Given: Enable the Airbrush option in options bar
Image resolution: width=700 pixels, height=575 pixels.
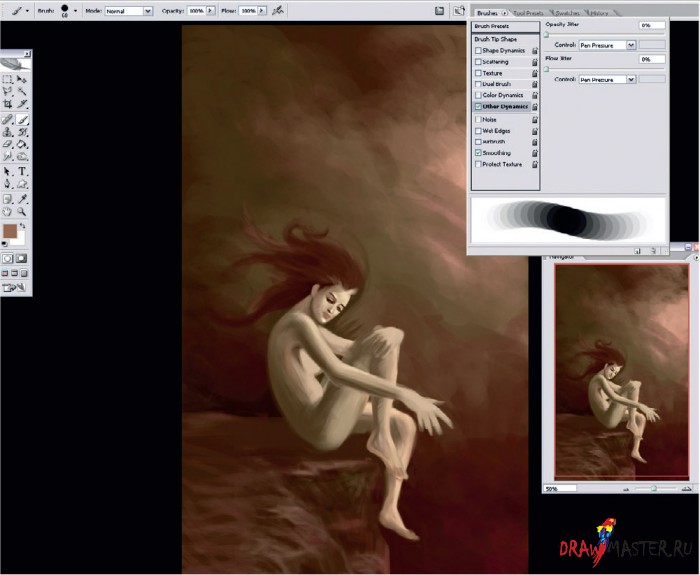Looking at the screenshot, I should point(278,10).
